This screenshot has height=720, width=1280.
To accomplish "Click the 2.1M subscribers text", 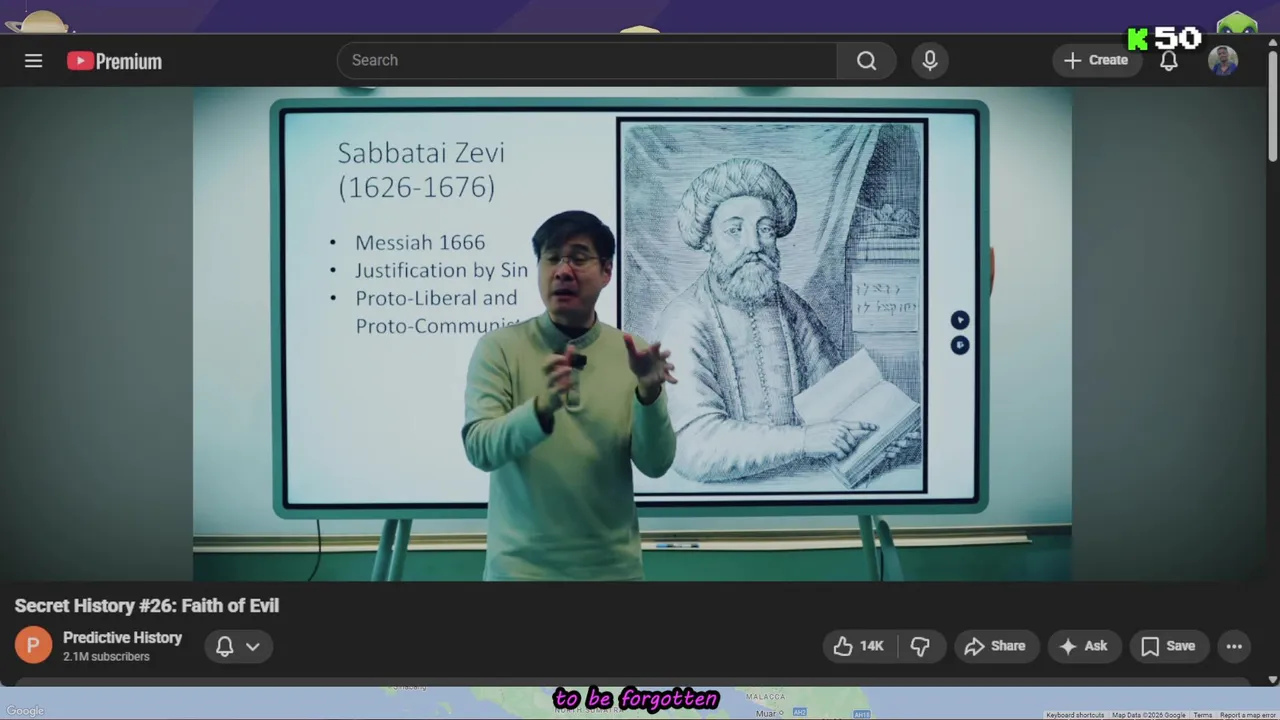I will [106, 657].
